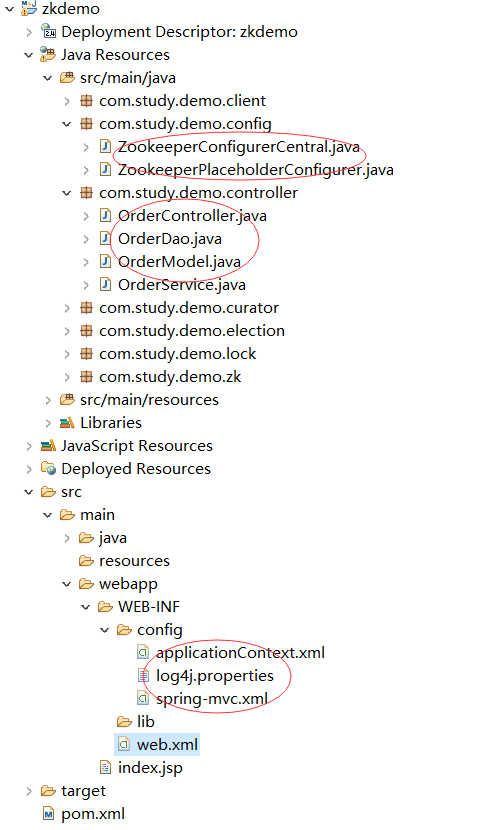The width and height of the screenshot is (489, 830).
Task: Expand the com.study.demo.zk package
Action: 67,377
